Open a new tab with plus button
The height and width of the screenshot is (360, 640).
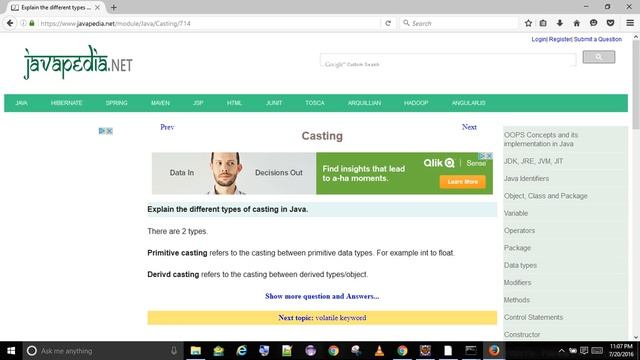tap(113, 7)
